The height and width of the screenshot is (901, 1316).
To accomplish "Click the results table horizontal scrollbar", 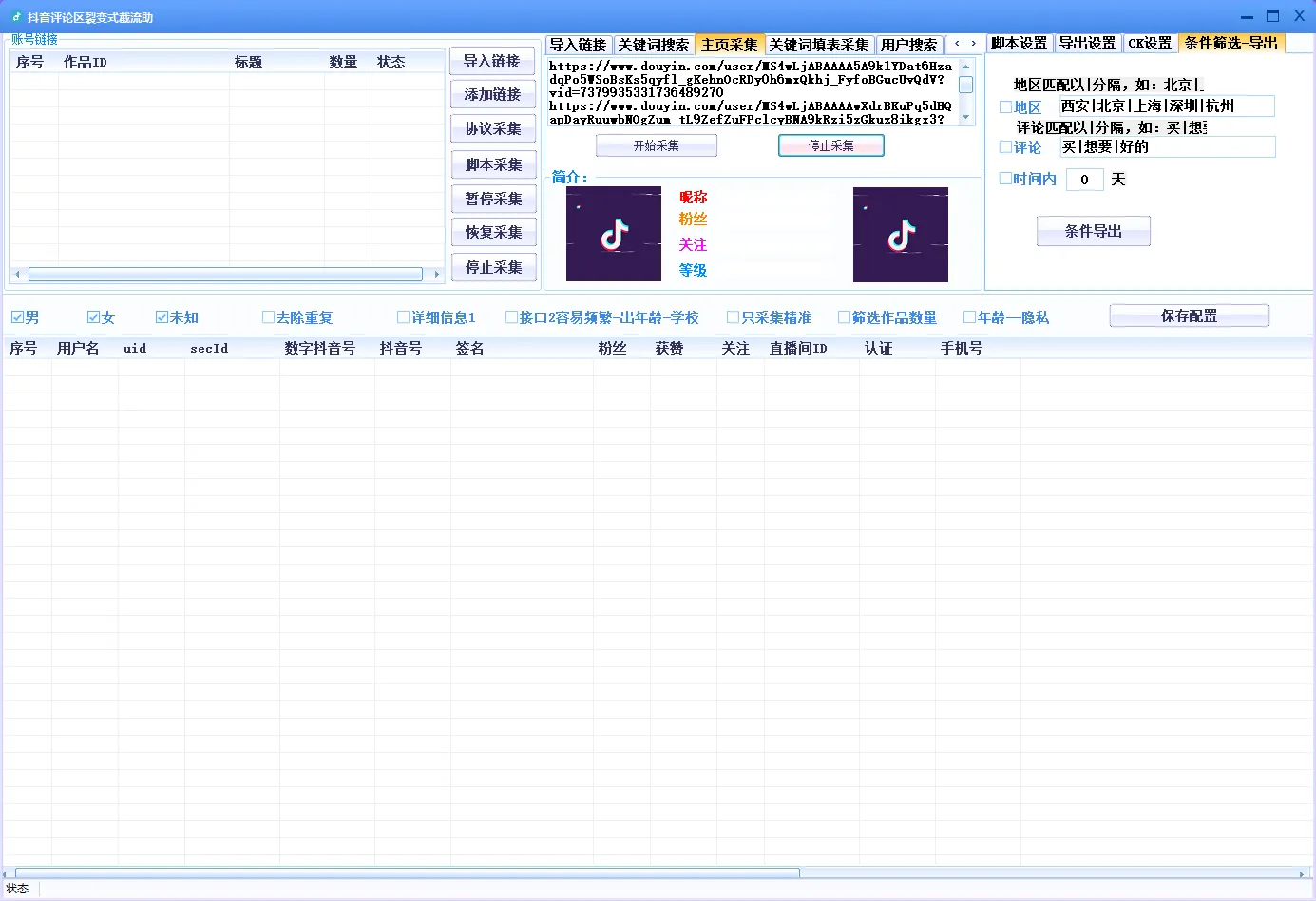I will coord(408,873).
